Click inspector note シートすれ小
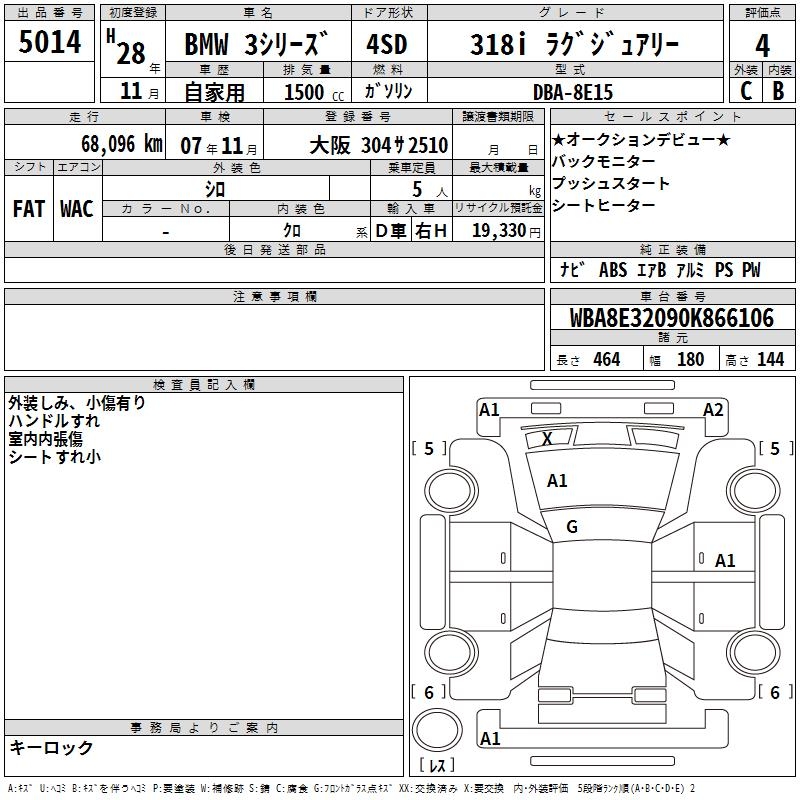 [x=55, y=457]
